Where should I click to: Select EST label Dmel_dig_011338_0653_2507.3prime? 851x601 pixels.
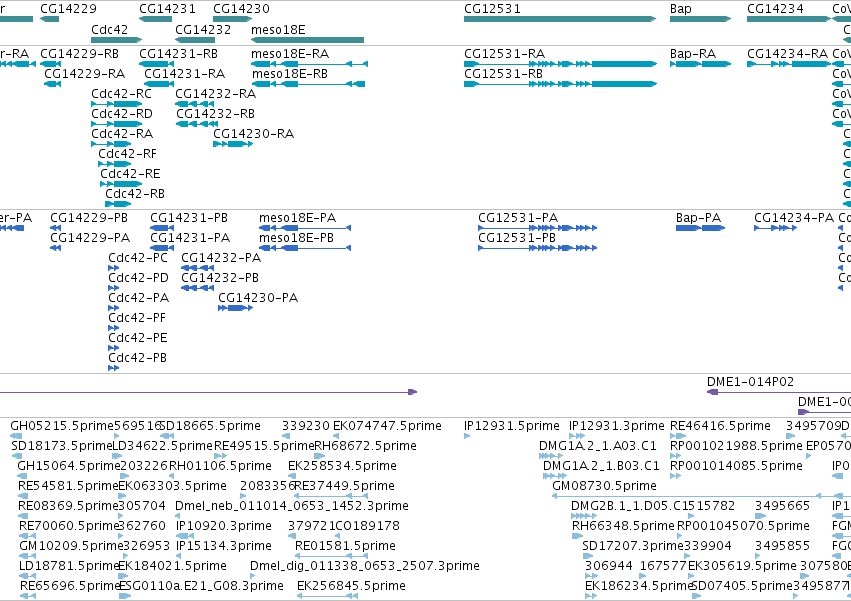pos(365,566)
